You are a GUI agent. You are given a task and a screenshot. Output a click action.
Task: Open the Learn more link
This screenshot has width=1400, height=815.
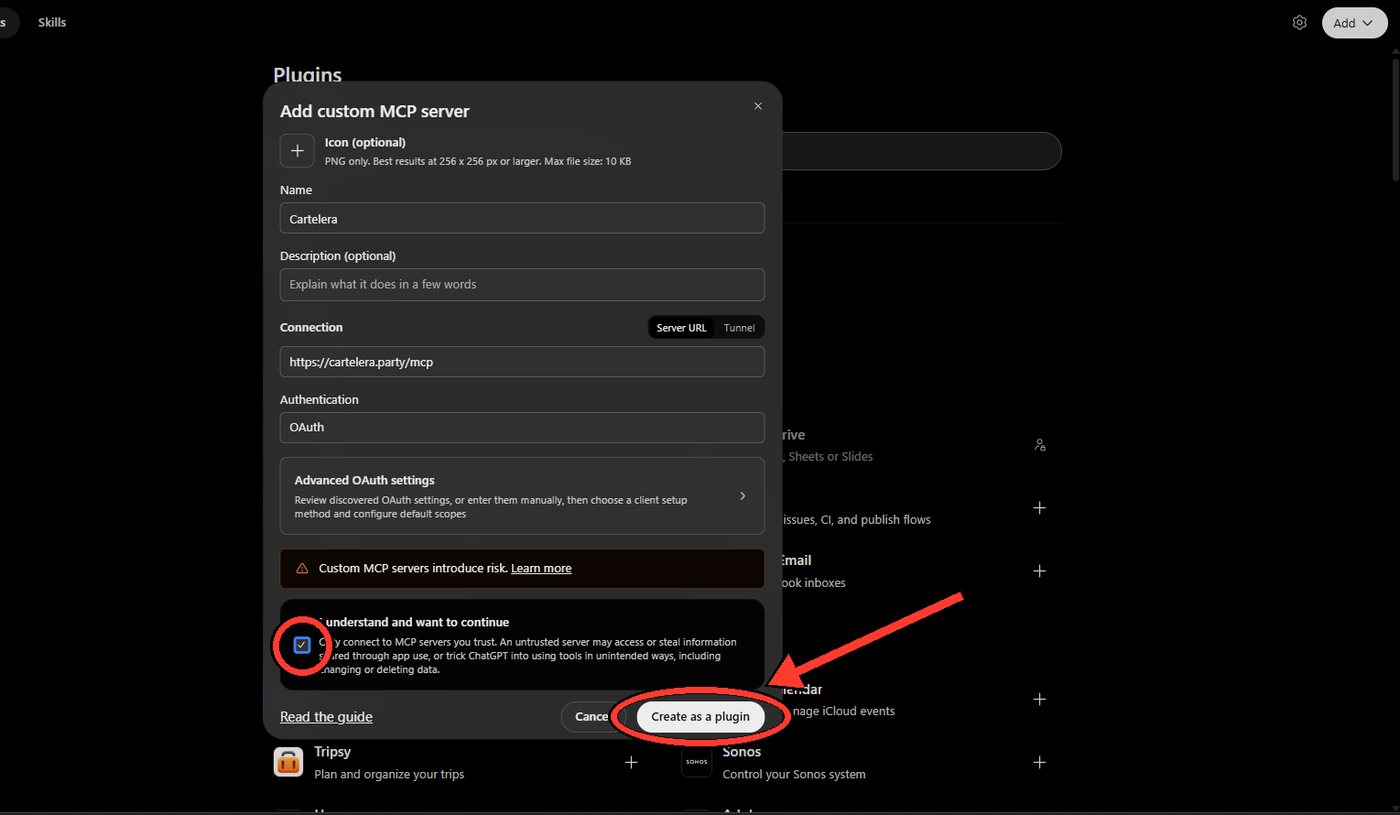[x=541, y=568]
